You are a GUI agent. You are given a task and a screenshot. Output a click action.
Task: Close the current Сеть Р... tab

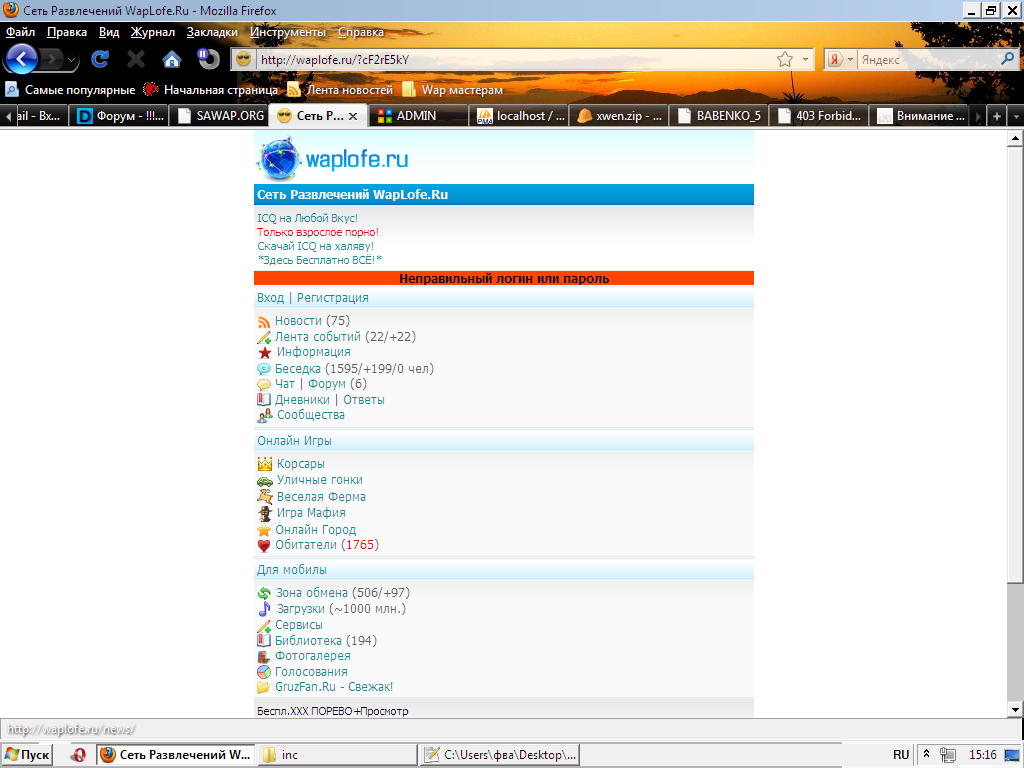click(353, 116)
